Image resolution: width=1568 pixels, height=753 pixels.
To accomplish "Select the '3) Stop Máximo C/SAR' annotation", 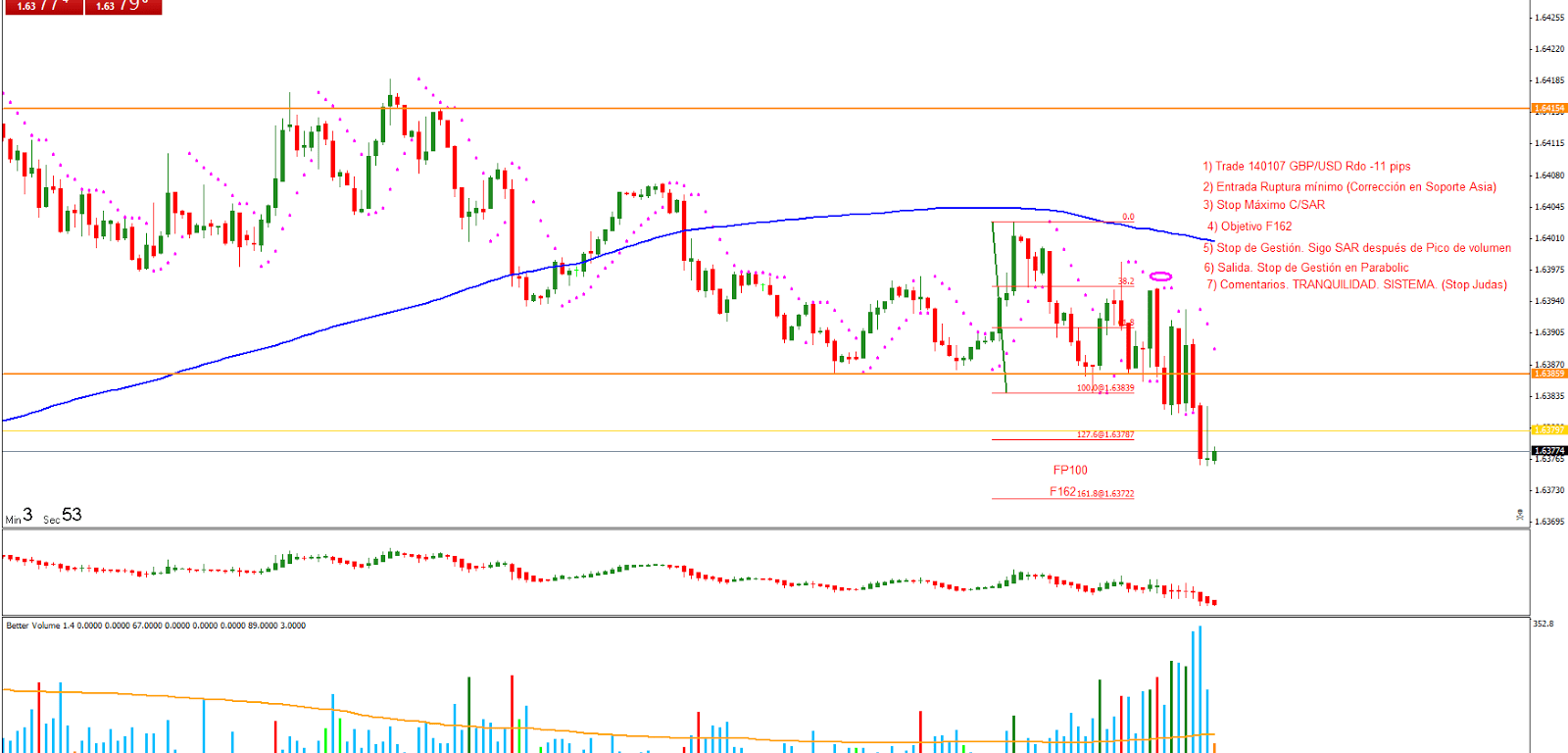I will (1263, 205).
